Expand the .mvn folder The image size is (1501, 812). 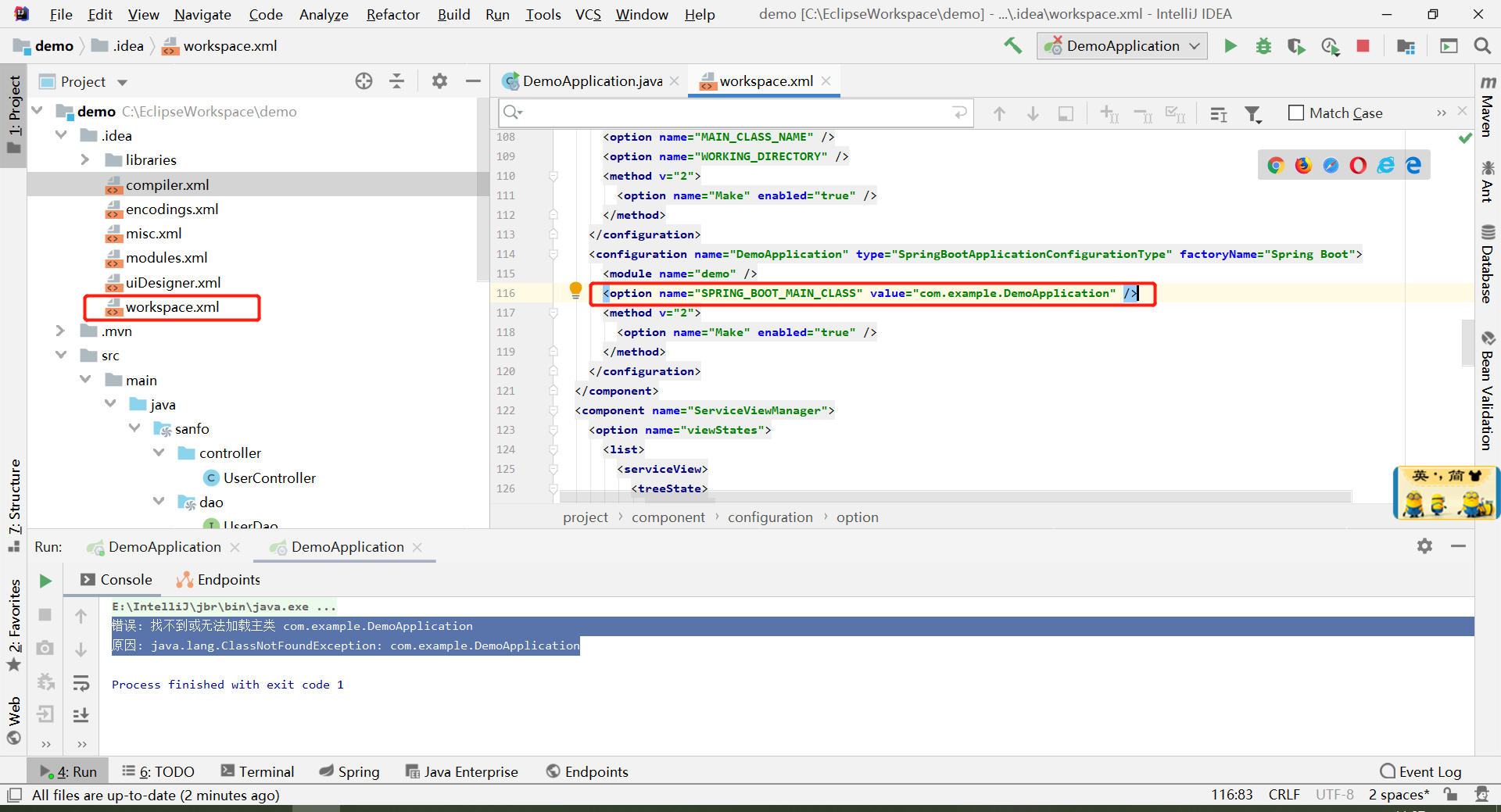(60, 331)
